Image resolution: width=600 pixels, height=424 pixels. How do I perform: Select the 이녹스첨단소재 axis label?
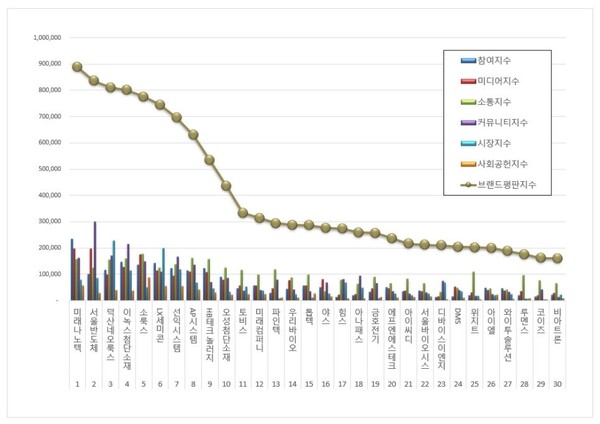tap(127, 339)
